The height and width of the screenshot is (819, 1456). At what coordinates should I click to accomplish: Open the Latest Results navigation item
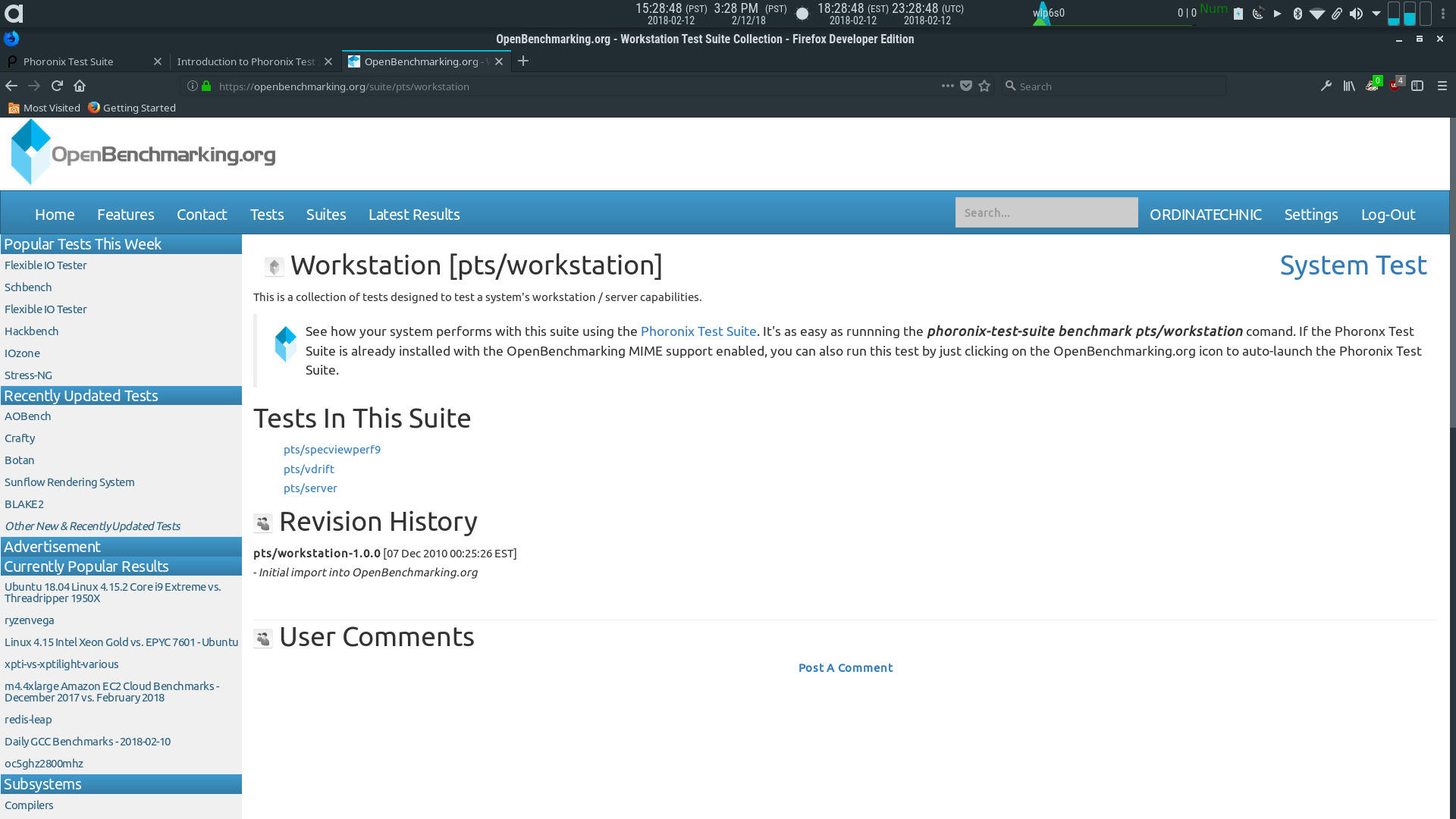(414, 215)
